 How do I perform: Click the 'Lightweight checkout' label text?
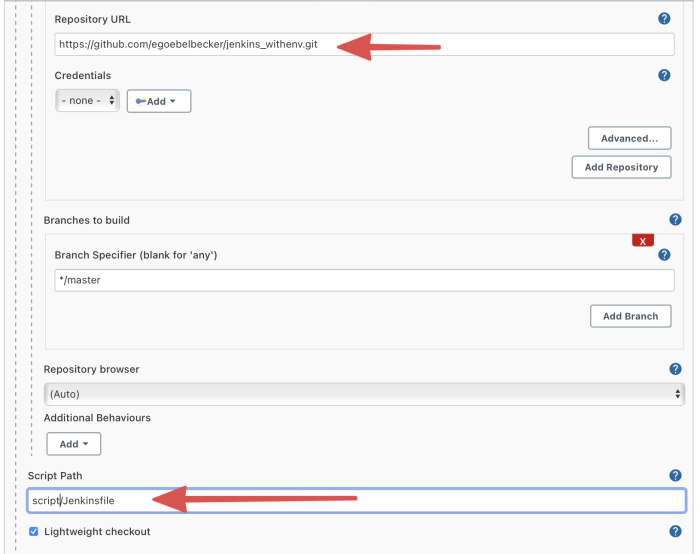97,531
